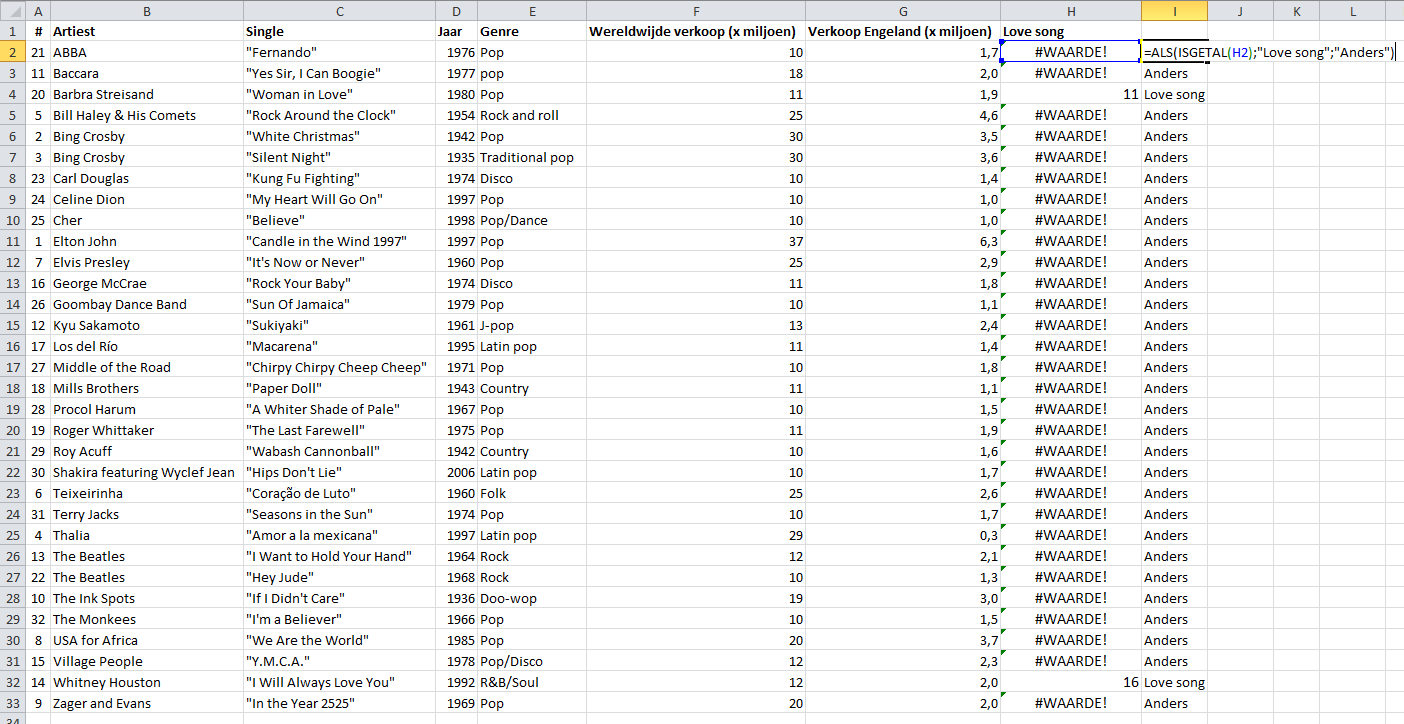
Task: Click the 'Artiest' header cell
Action: [x=146, y=31]
